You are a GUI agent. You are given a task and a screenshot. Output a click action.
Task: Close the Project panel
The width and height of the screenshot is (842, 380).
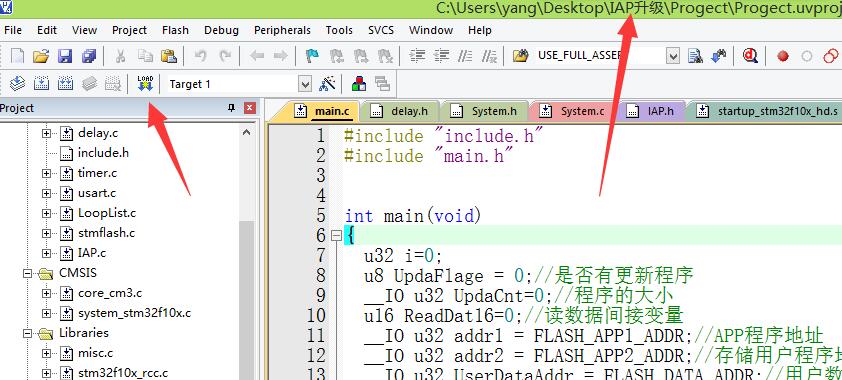tap(250, 108)
